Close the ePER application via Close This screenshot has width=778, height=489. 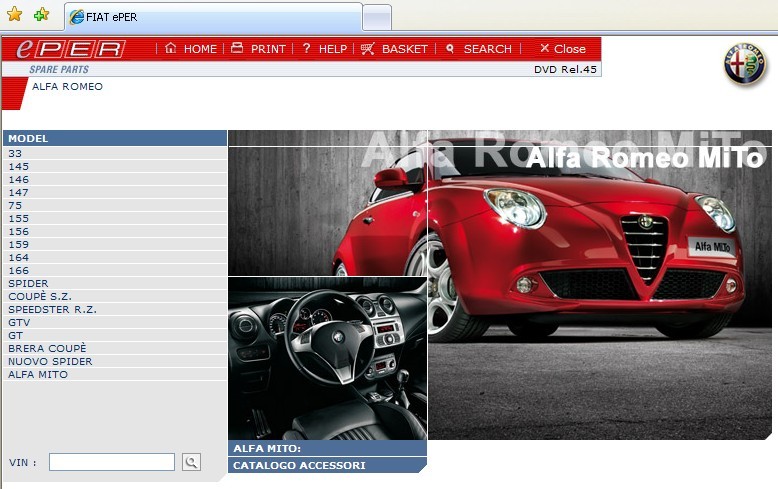click(562, 48)
